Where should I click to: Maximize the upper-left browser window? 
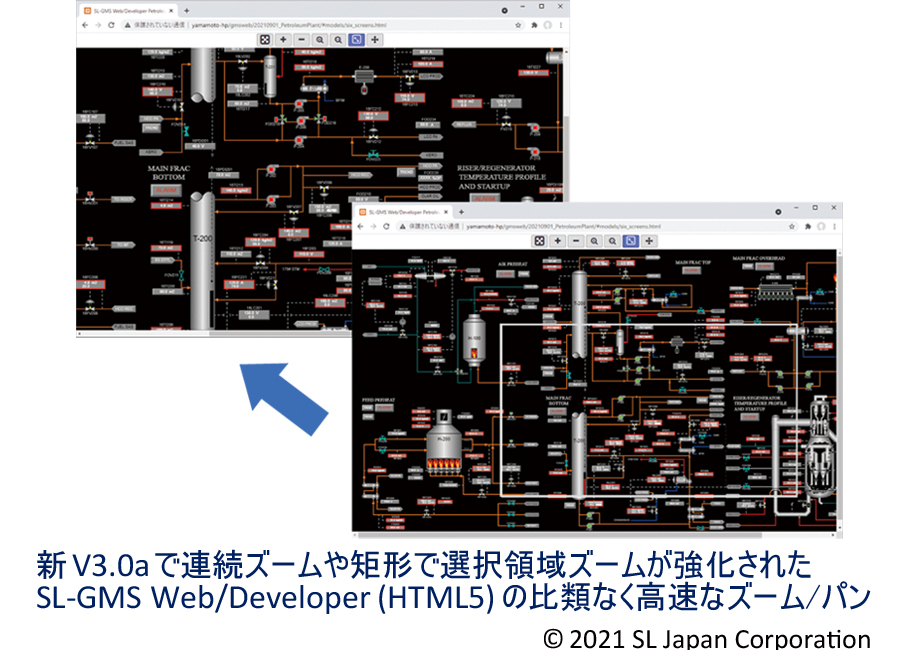[542, 6]
